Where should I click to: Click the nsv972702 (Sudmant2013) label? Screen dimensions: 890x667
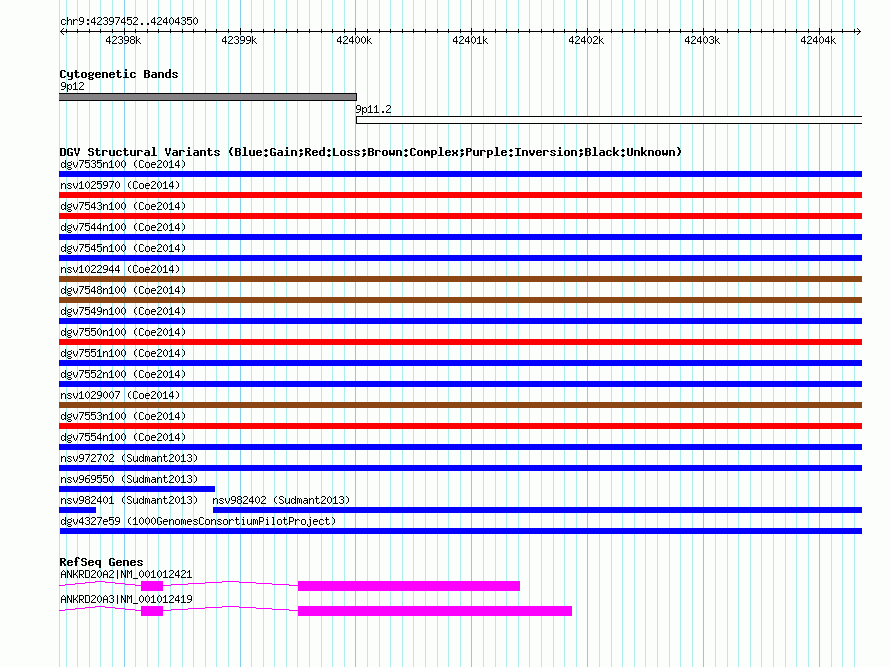coord(129,458)
